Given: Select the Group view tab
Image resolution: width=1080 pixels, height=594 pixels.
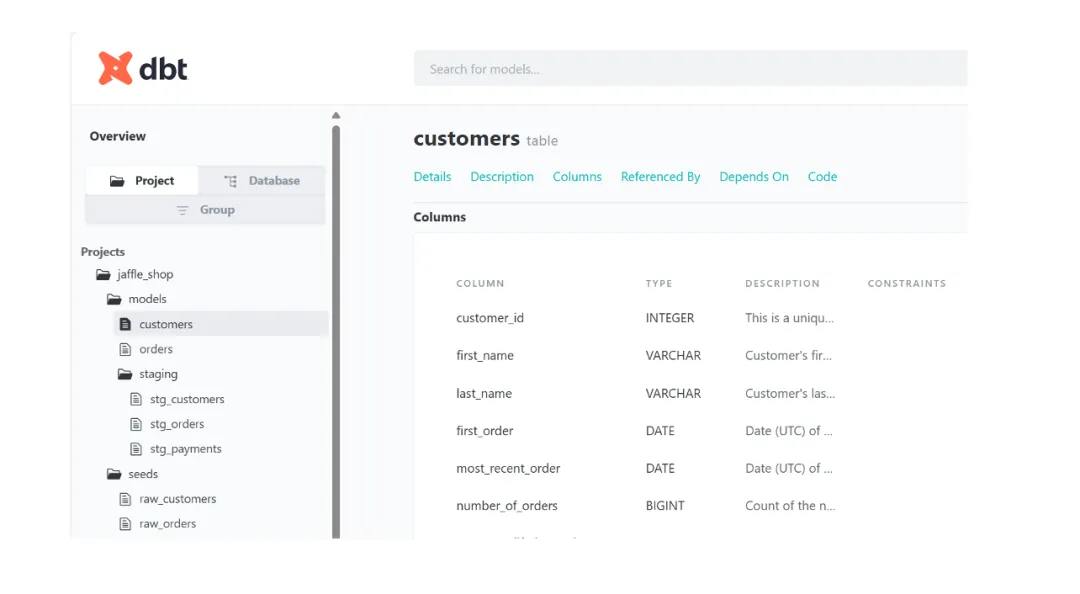Looking at the screenshot, I should point(205,210).
